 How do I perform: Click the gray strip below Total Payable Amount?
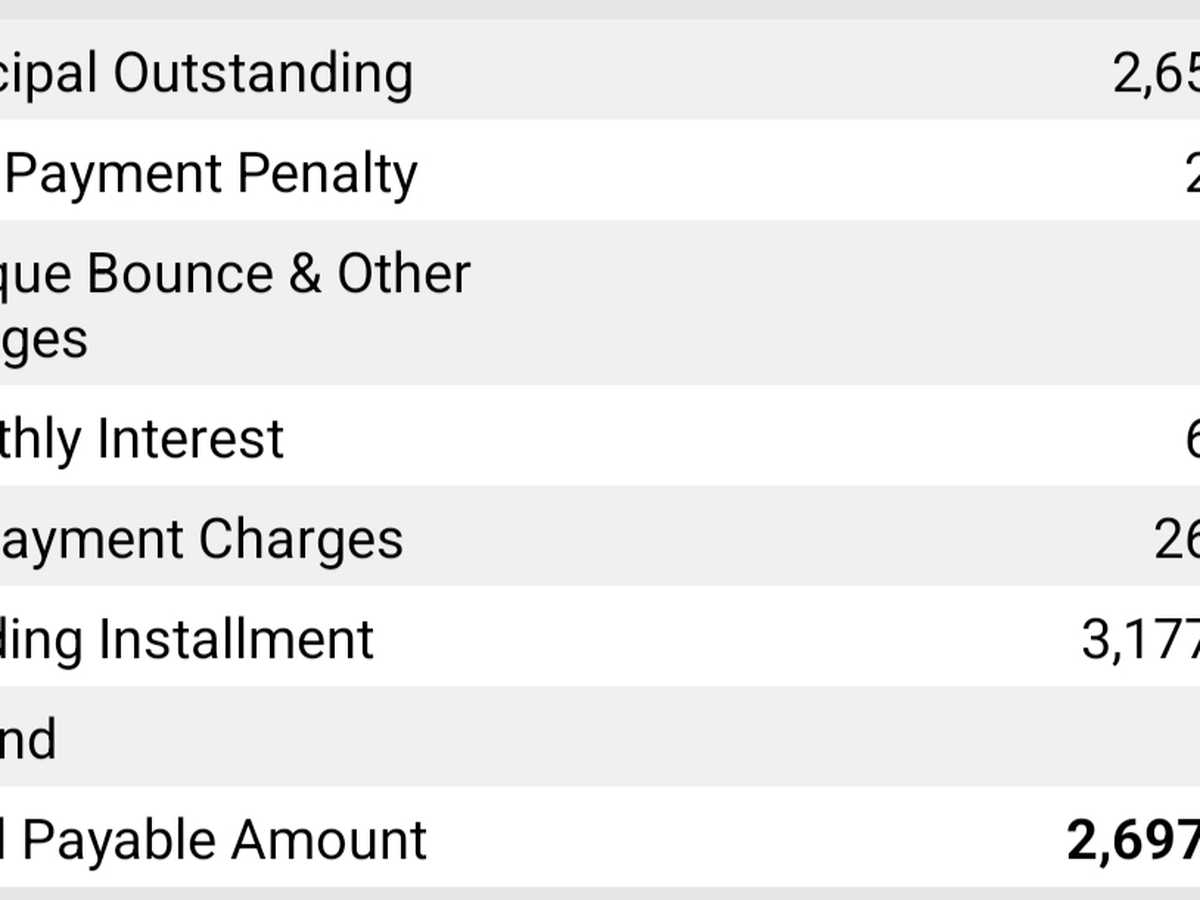tap(600, 893)
